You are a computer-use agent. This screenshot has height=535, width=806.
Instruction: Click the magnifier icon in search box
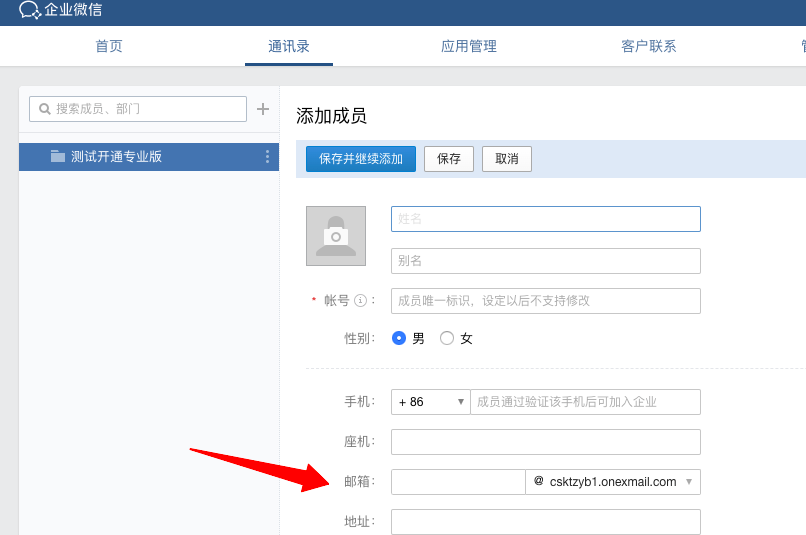pyautogui.click(x=45, y=109)
